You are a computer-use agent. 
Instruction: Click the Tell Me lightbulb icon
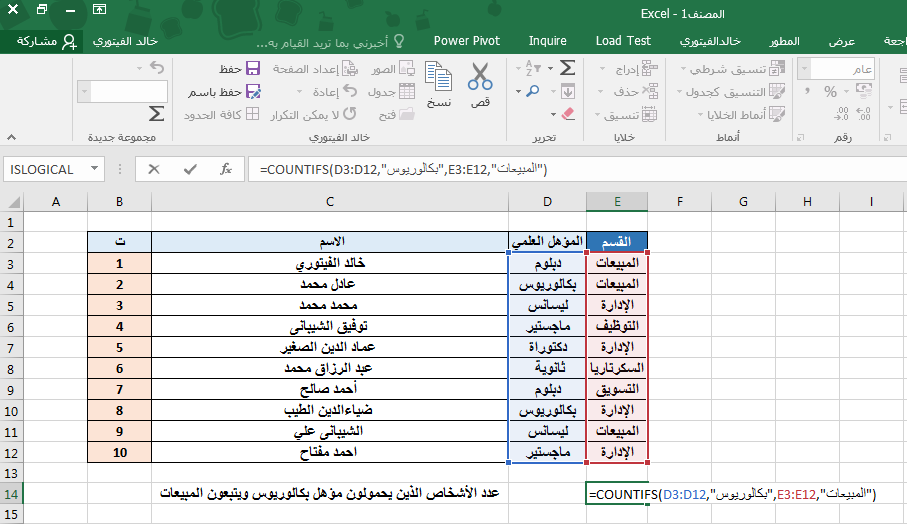point(399,41)
